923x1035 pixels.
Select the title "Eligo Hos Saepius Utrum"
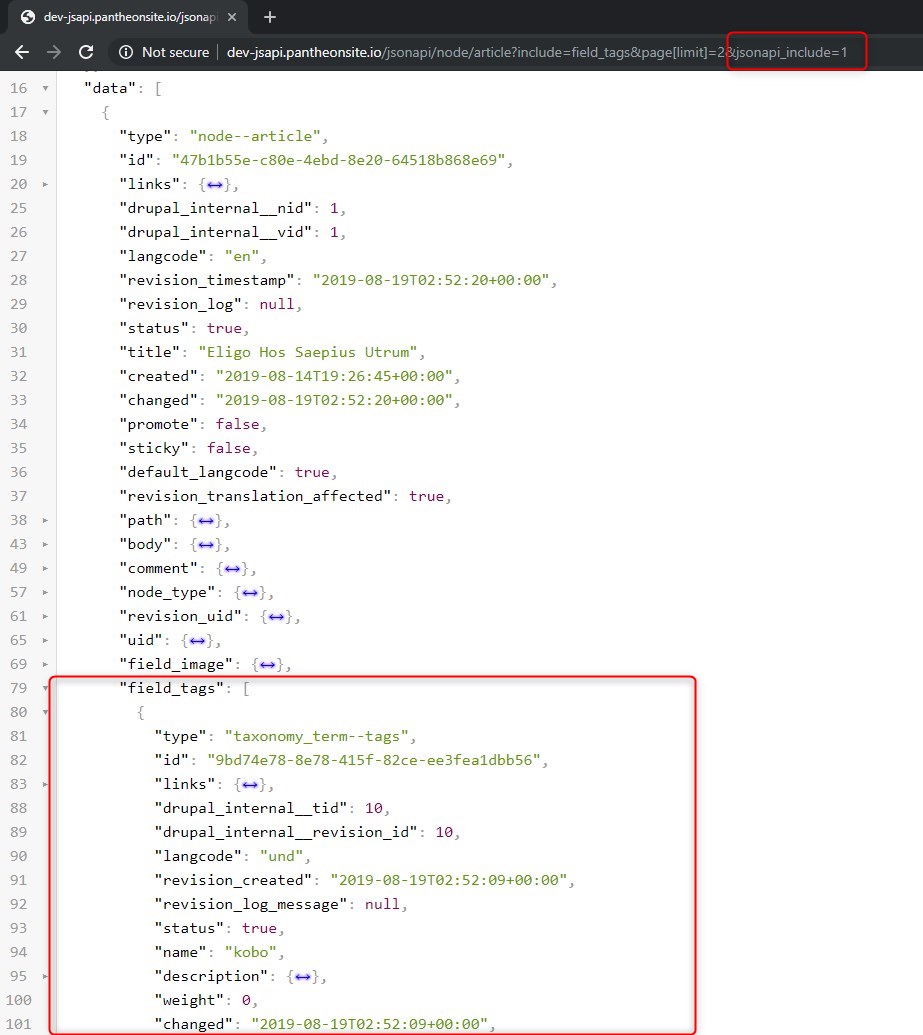point(308,352)
